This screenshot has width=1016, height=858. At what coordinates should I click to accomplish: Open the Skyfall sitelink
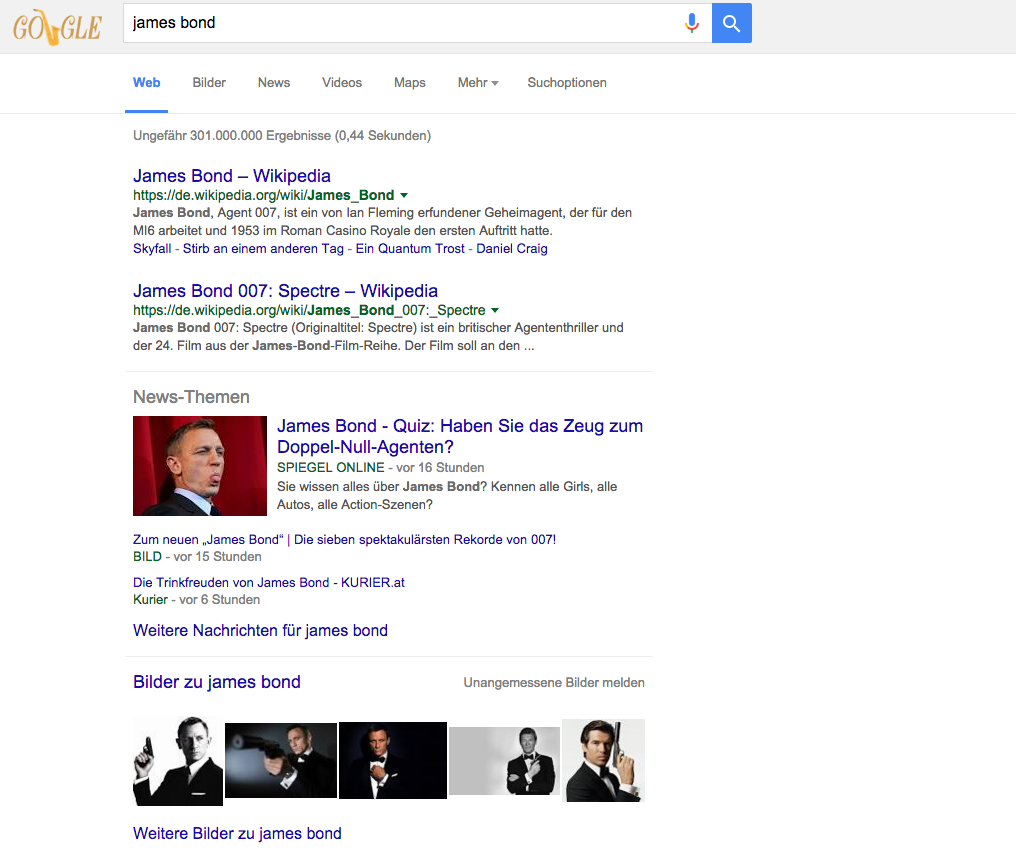(152, 249)
